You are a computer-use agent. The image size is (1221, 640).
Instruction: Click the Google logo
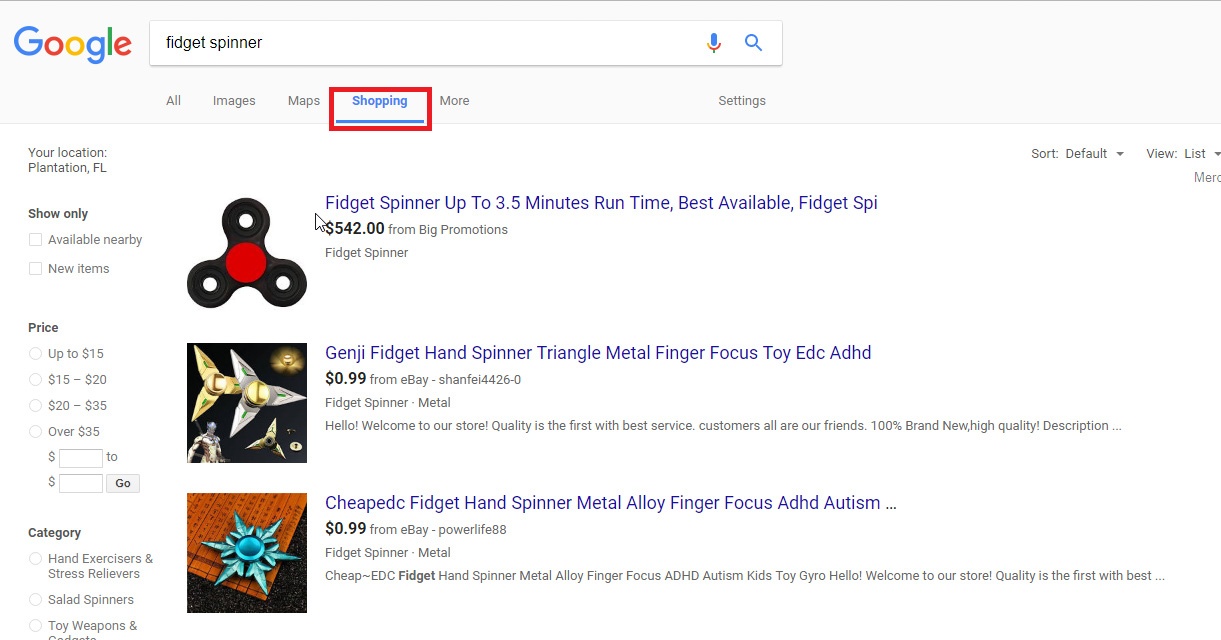pos(73,45)
